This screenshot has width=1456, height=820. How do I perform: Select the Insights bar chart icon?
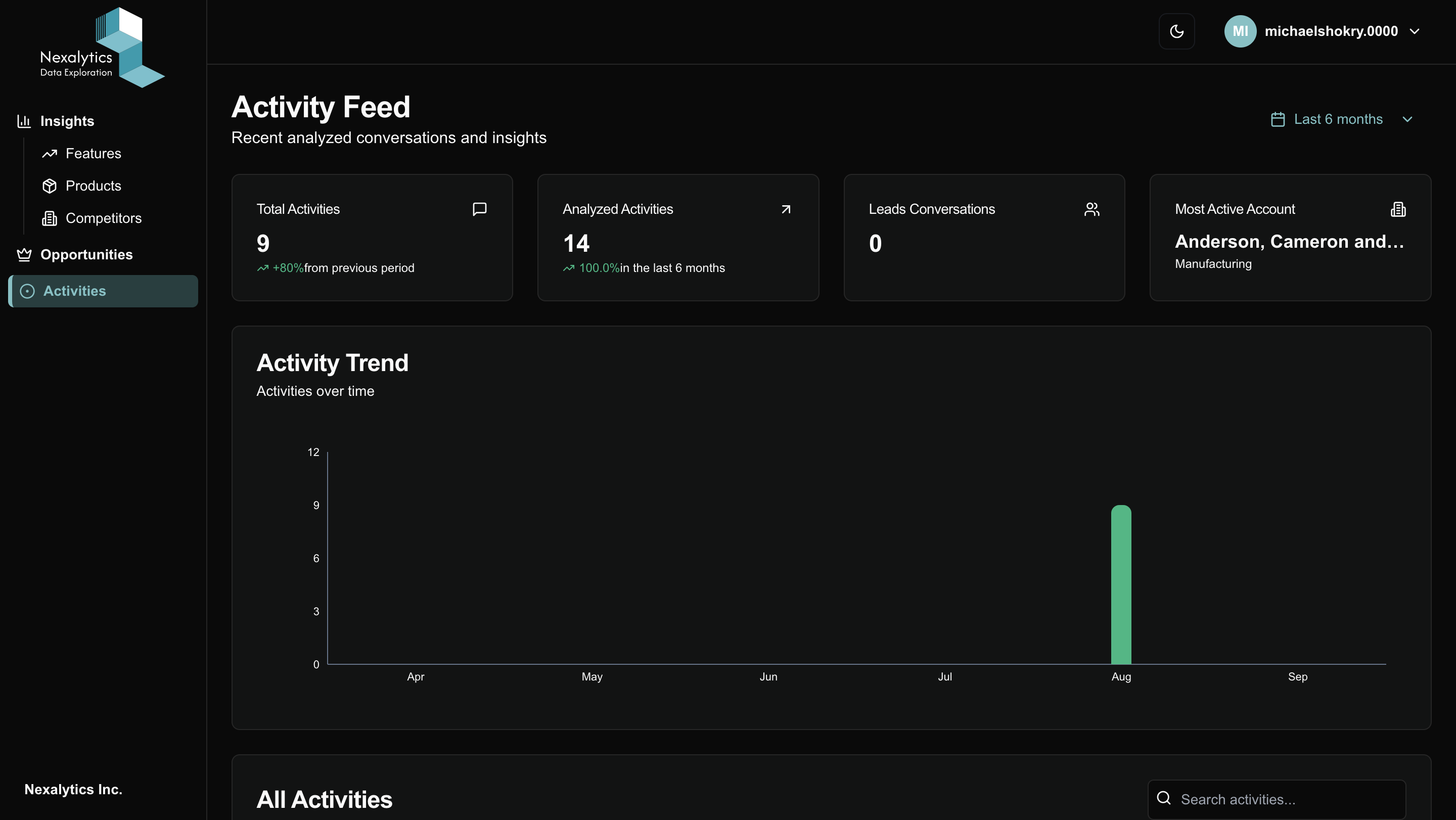[24, 121]
